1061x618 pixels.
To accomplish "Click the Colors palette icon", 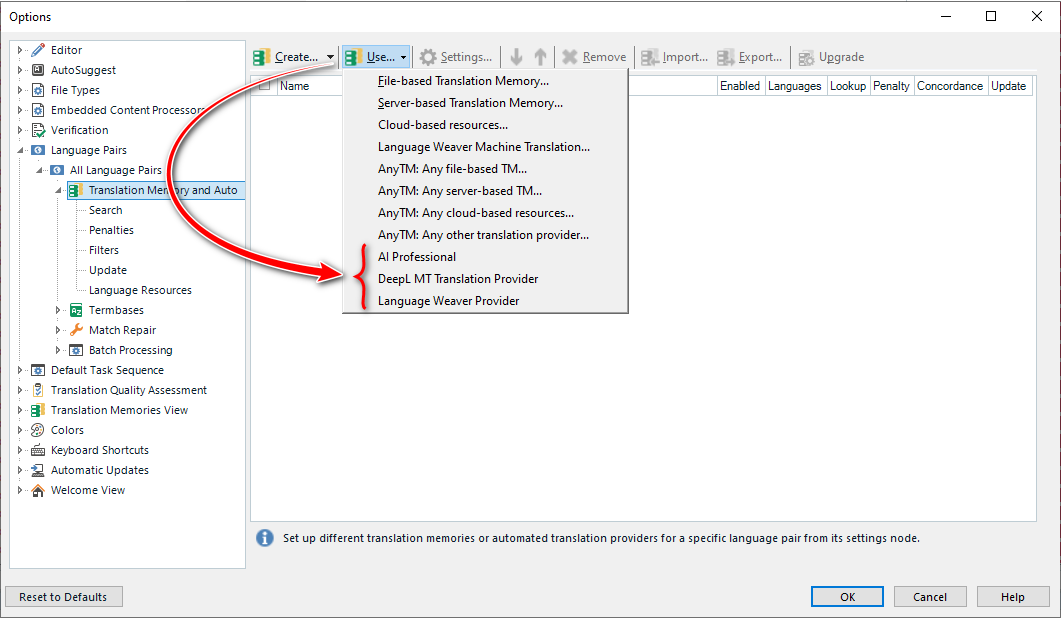I will [x=39, y=430].
